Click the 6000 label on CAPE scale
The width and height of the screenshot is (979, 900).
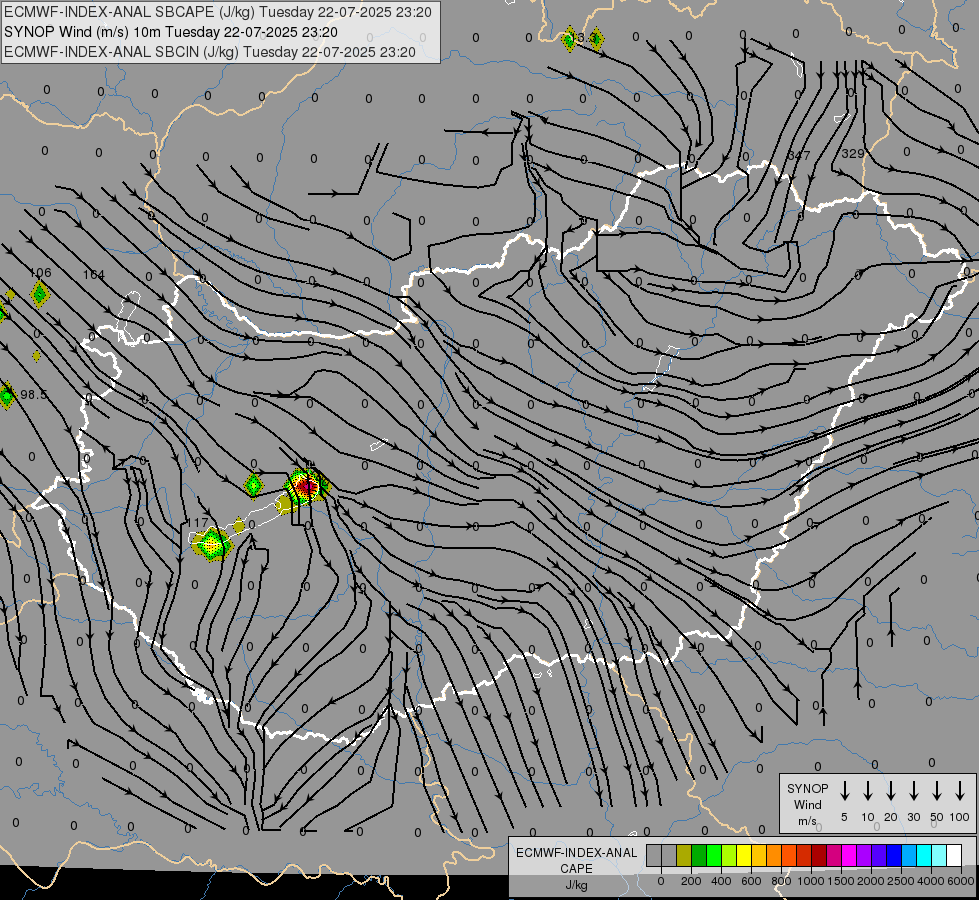pyautogui.click(x=961, y=881)
